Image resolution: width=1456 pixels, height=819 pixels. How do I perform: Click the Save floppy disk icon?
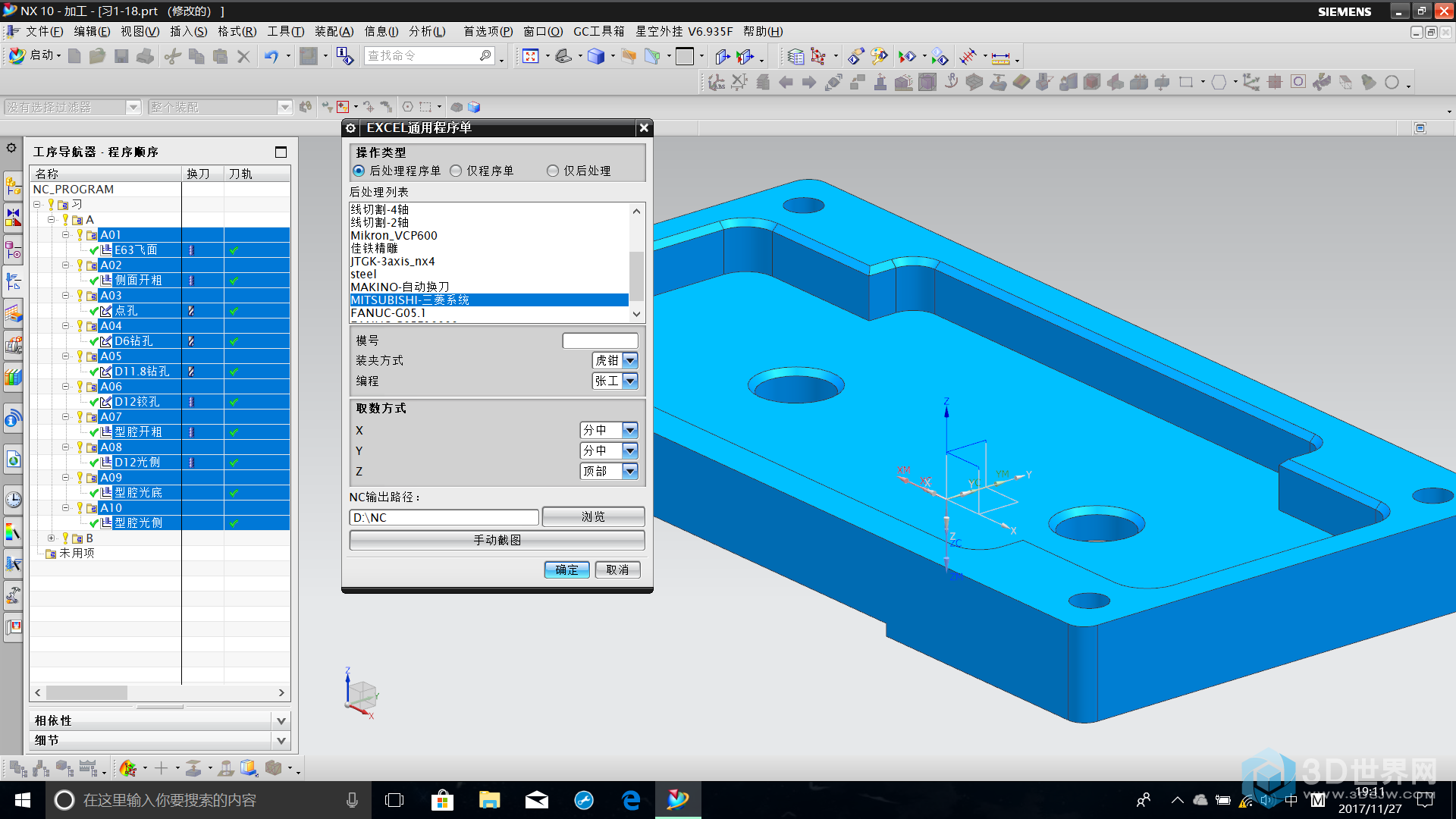click(121, 56)
